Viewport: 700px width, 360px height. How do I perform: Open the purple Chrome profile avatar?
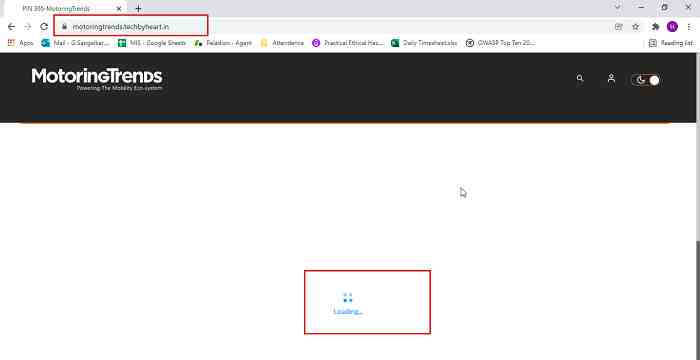pos(672,27)
